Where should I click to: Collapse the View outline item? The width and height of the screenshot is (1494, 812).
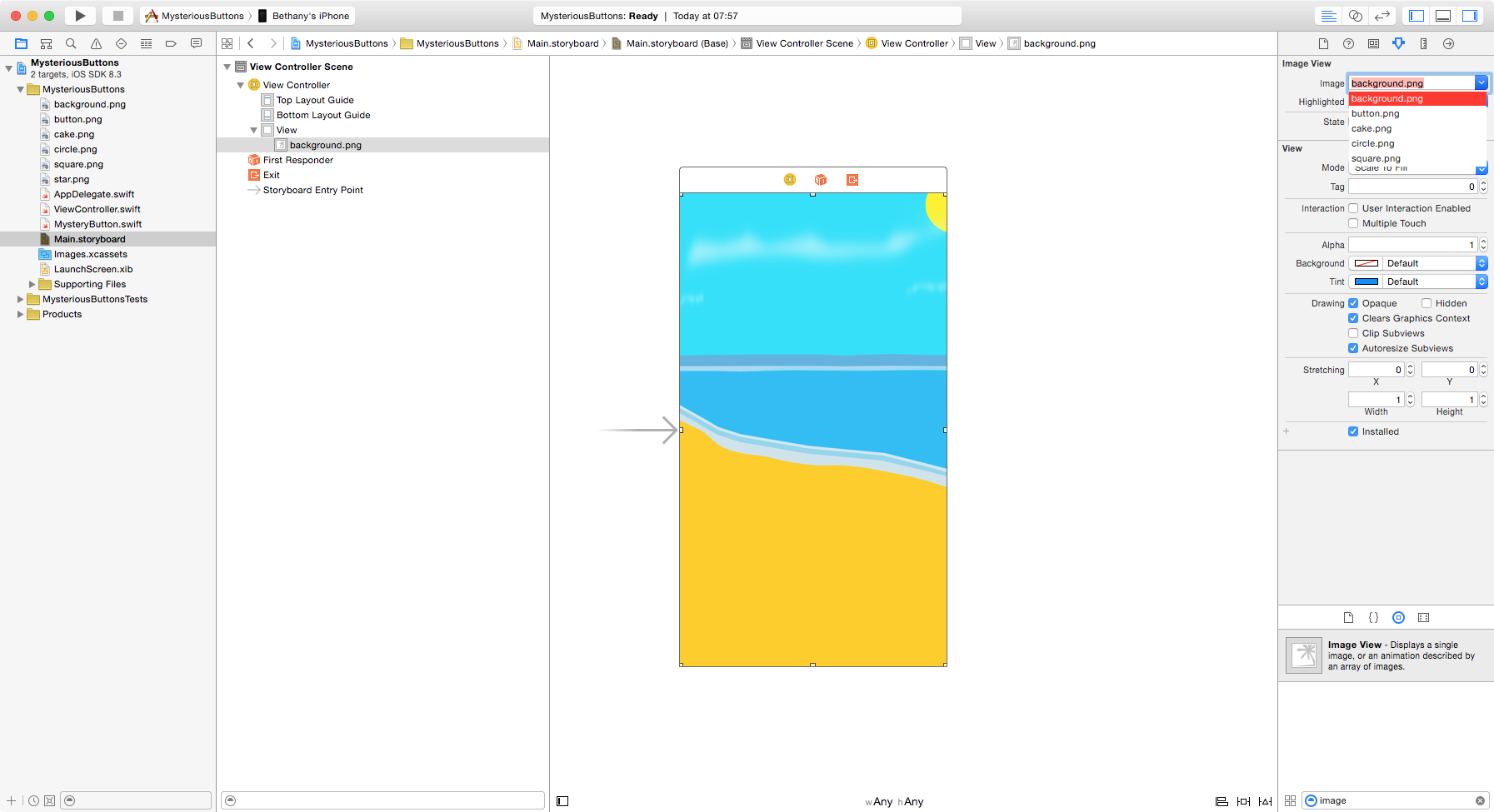point(253,130)
